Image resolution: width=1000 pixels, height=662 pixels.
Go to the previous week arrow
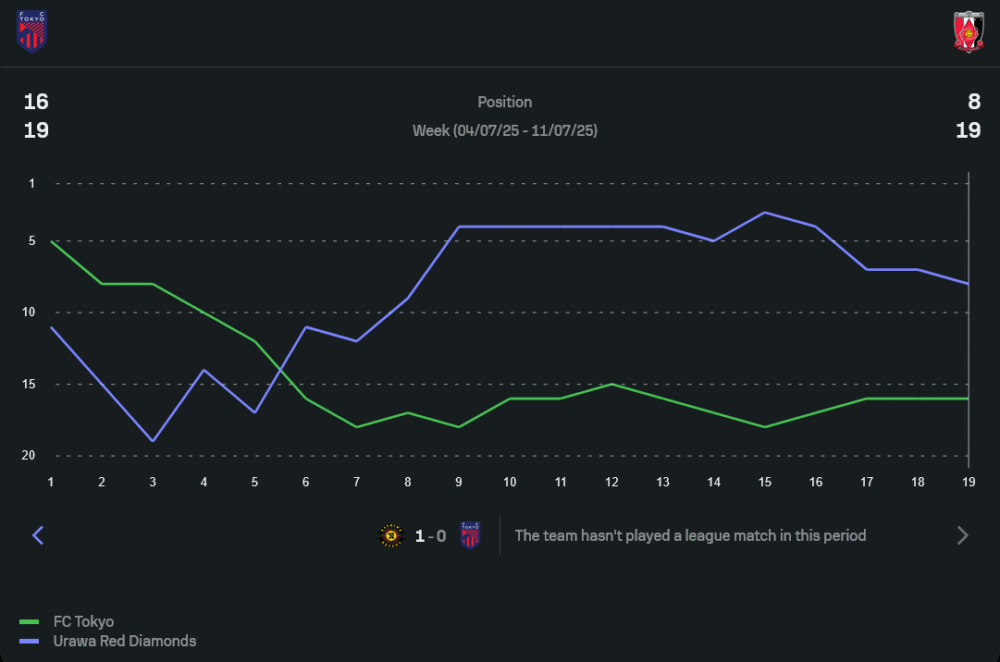coord(38,536)
